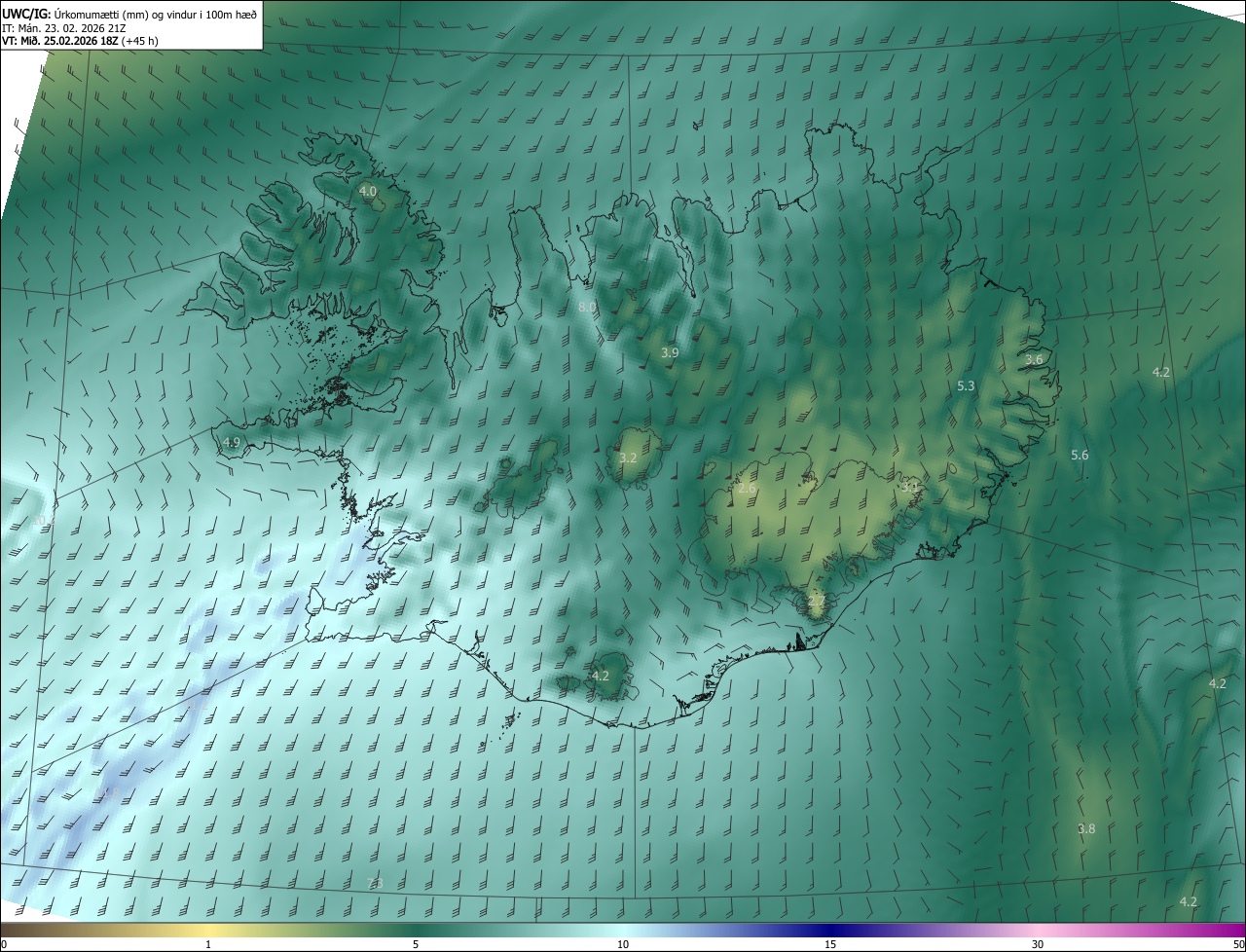Click the '10' tick on the color scale
This screenshot has width=1246, height=952.
pos(623,944)
